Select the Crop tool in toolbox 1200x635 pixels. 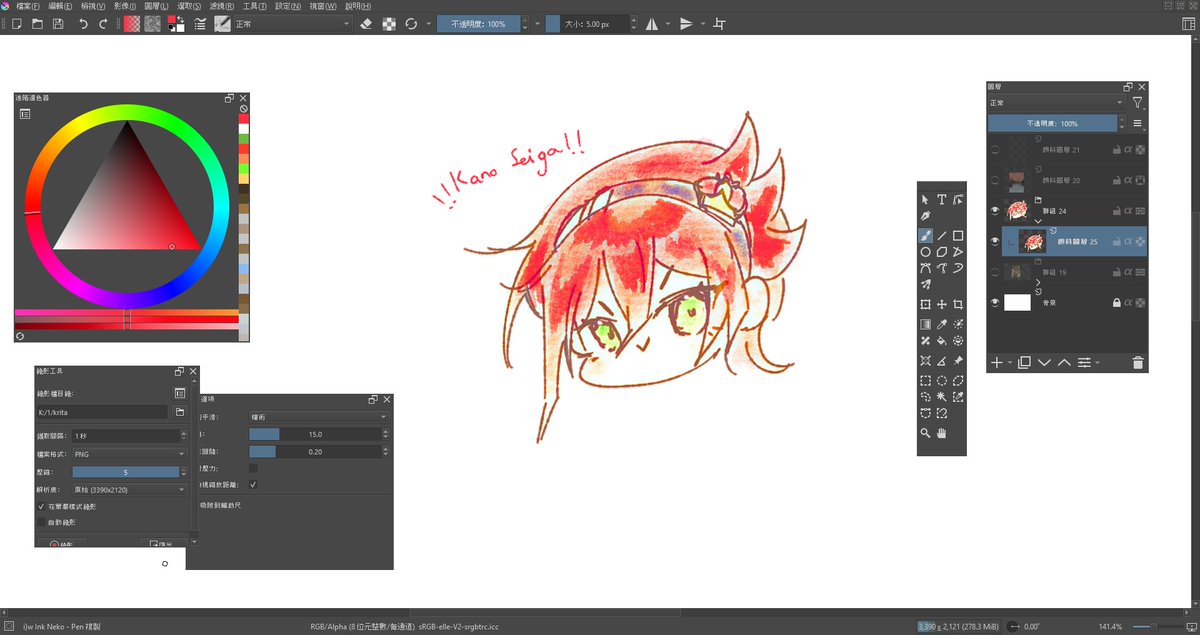point(958,304)
